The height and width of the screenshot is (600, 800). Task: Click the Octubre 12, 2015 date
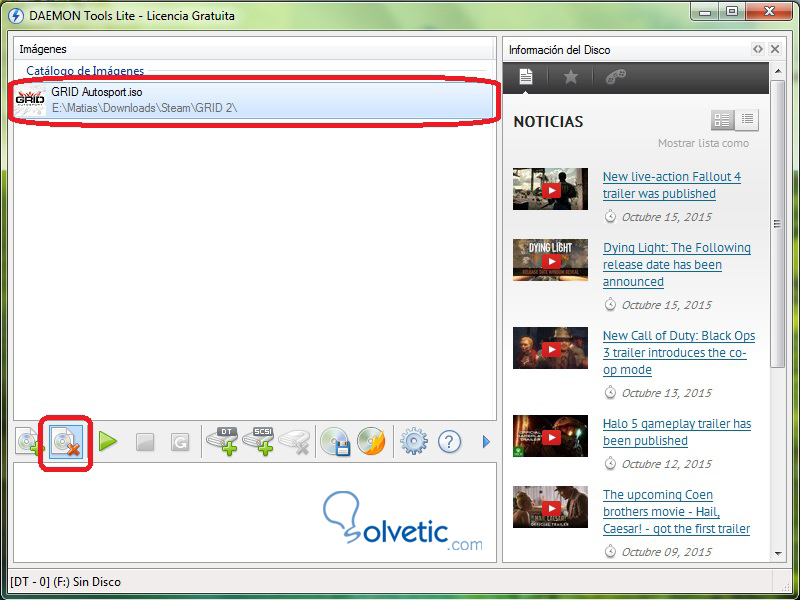tap(666, 464)
